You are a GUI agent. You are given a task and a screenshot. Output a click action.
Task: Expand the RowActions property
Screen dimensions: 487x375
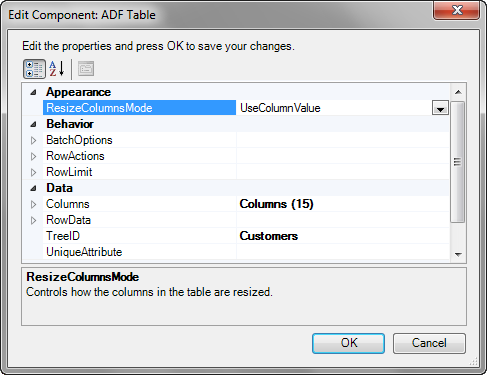click(33, 156)
